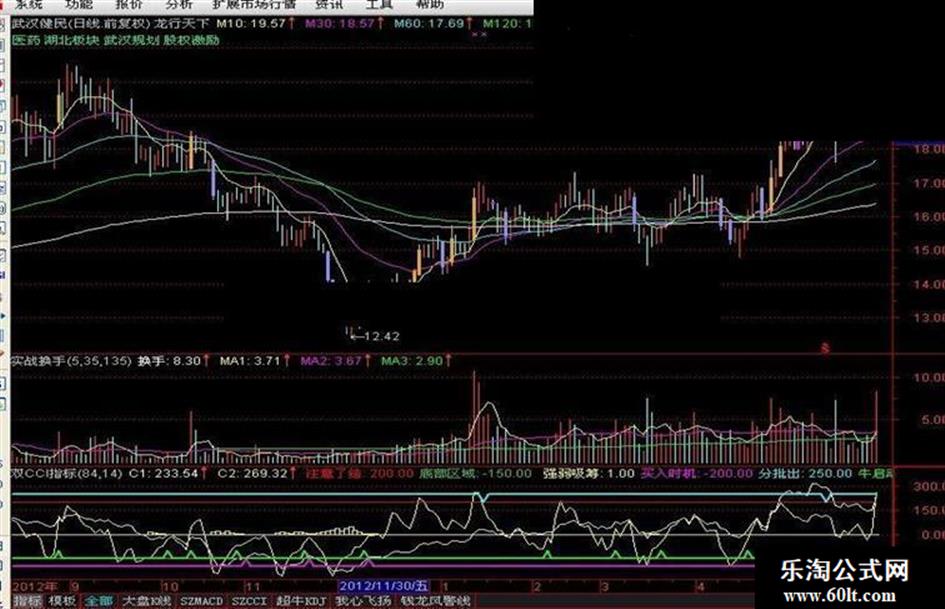Switch to the 大盘K线 indicator tab
This screenshot has height=609, width=945.
[146, 601]
